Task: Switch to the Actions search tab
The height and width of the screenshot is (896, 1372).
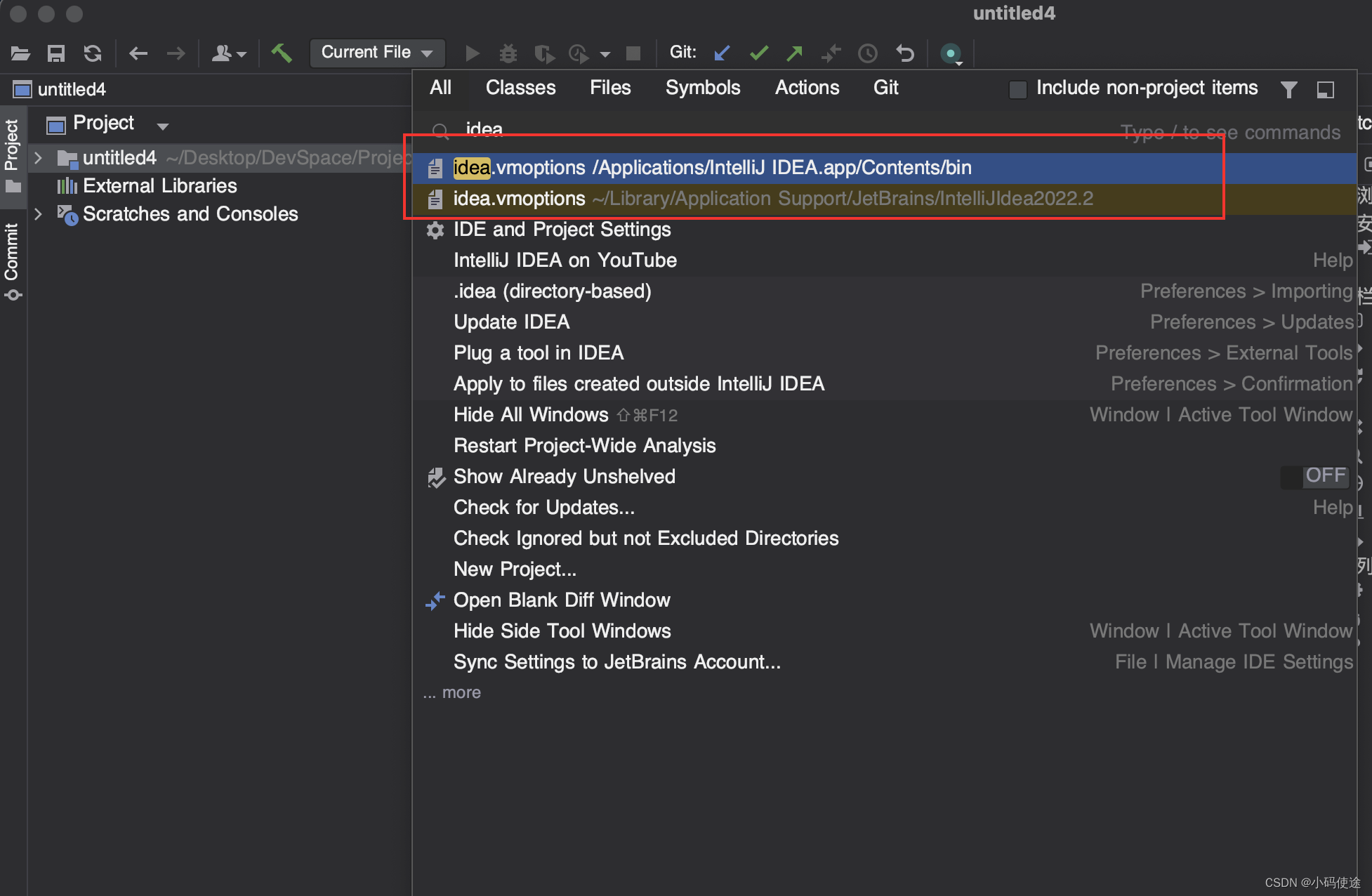Action: (x=807, y=88)
